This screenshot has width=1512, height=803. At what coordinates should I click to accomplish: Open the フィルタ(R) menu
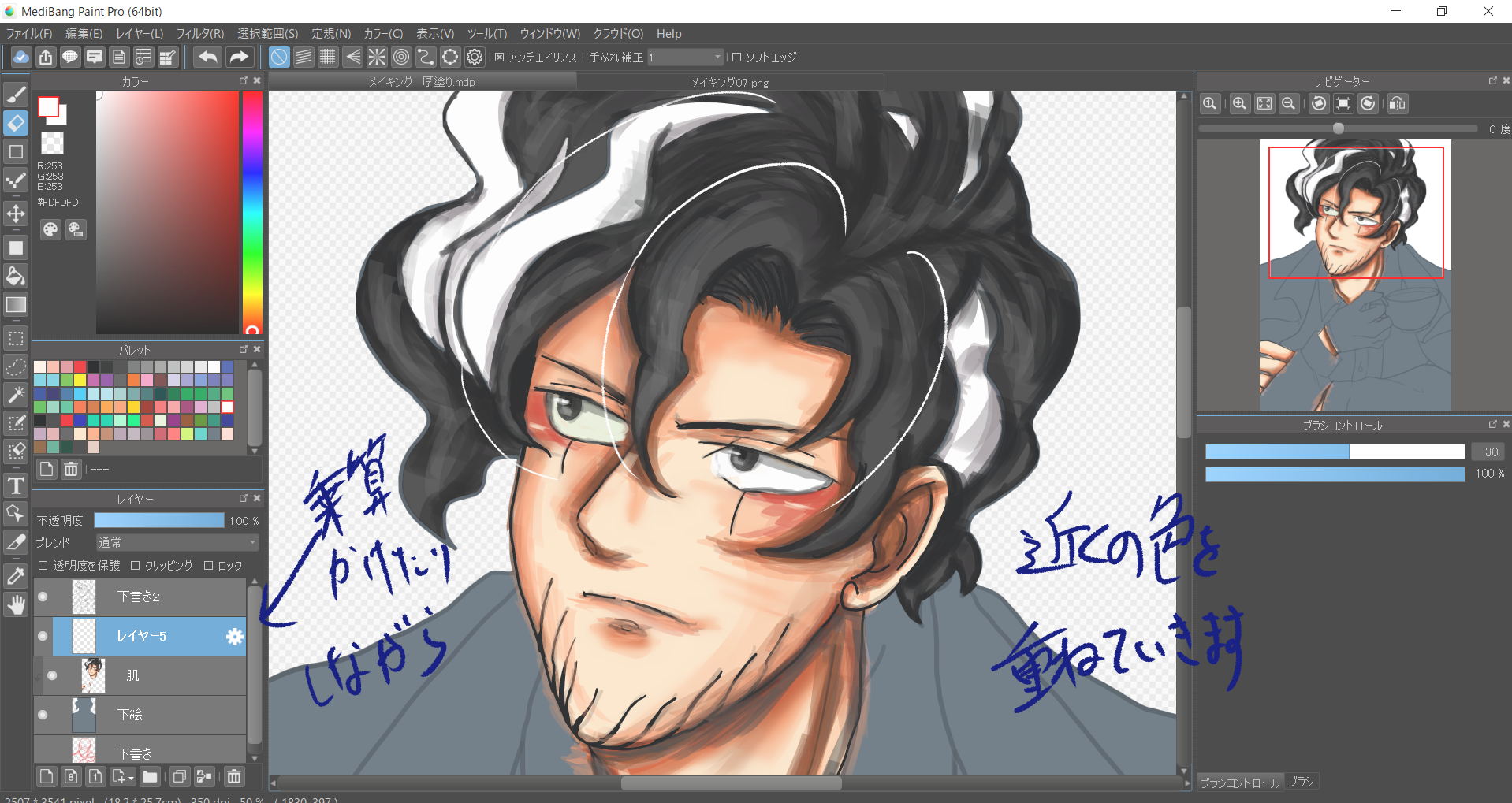pyautogui.click(x=199, y=34)
